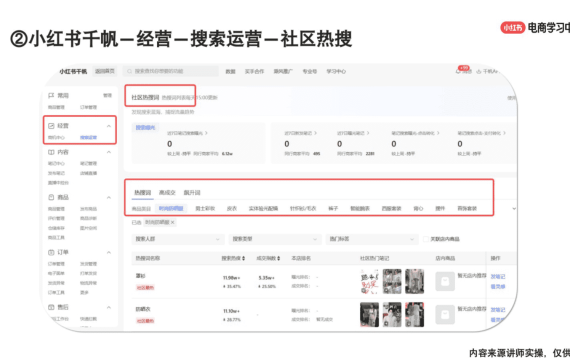
Task: Collapse the 订单 sidebar section chevron
Action: (x=109, y=252)
